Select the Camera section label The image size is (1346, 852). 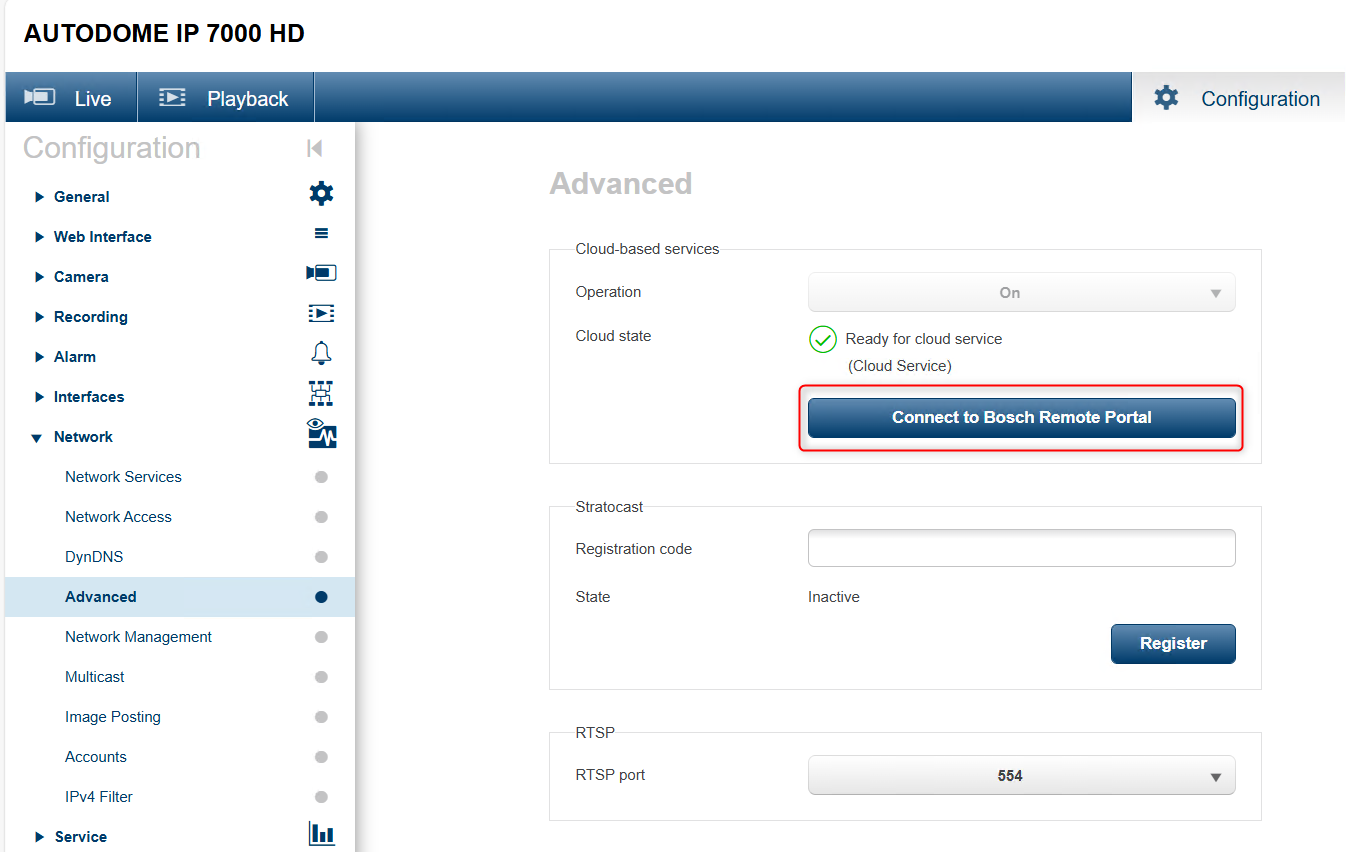(x=81, y=277)
